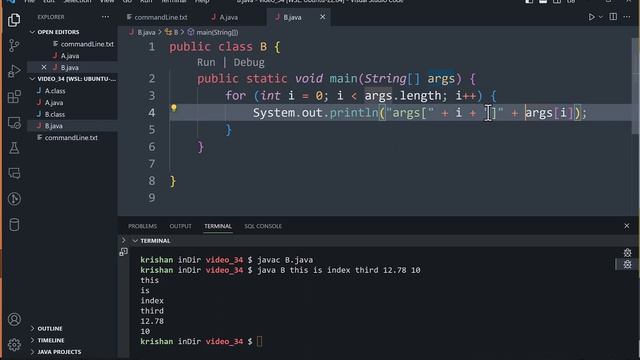Viewport: 640px width, 360px height.
Task: Select the second terminal instance icon
Action: (x=627, y=264)
